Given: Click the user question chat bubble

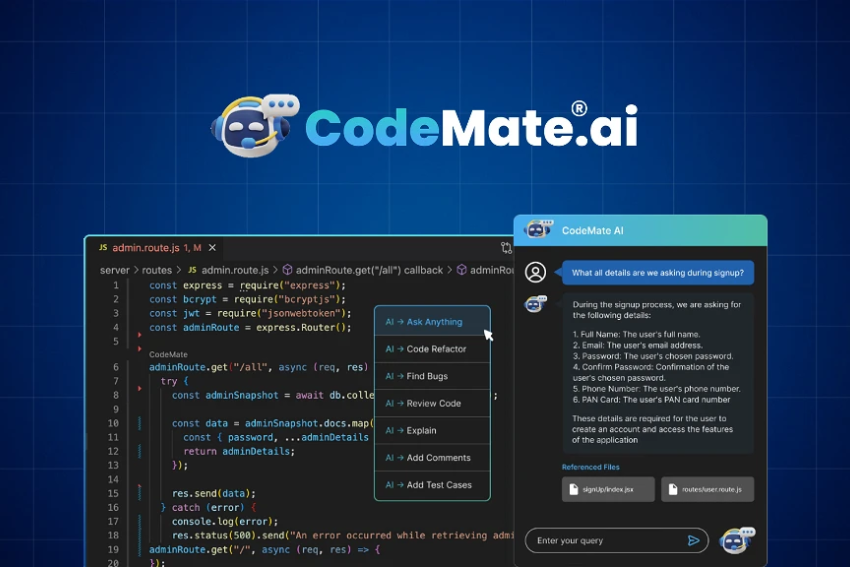Looking at the screenshot, I should (658, 273).
